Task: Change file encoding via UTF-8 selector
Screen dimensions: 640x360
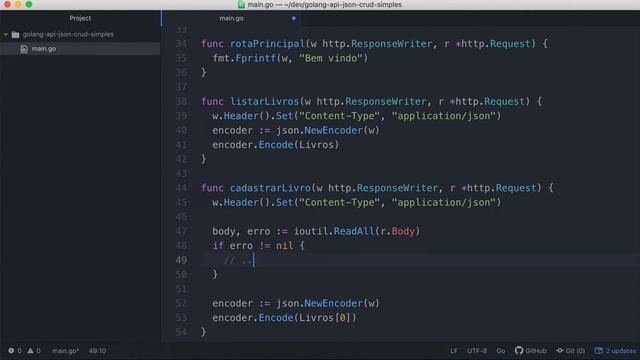Action: pyautogui.click(x=477, y=351)
